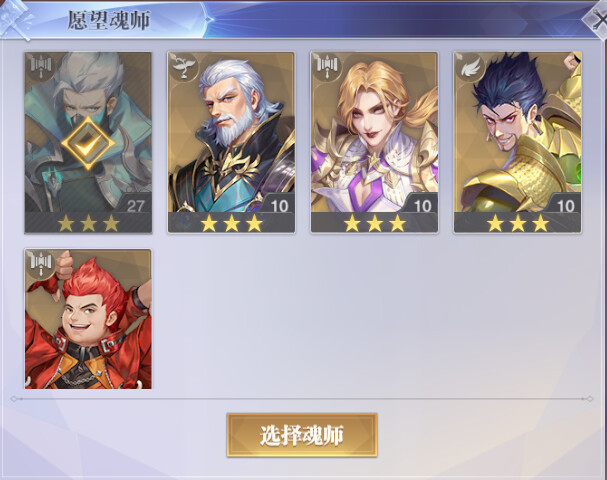Click the class icon on masked gray-haired hero card
Viewport: 607px width, 480px height.
point(41,67)
